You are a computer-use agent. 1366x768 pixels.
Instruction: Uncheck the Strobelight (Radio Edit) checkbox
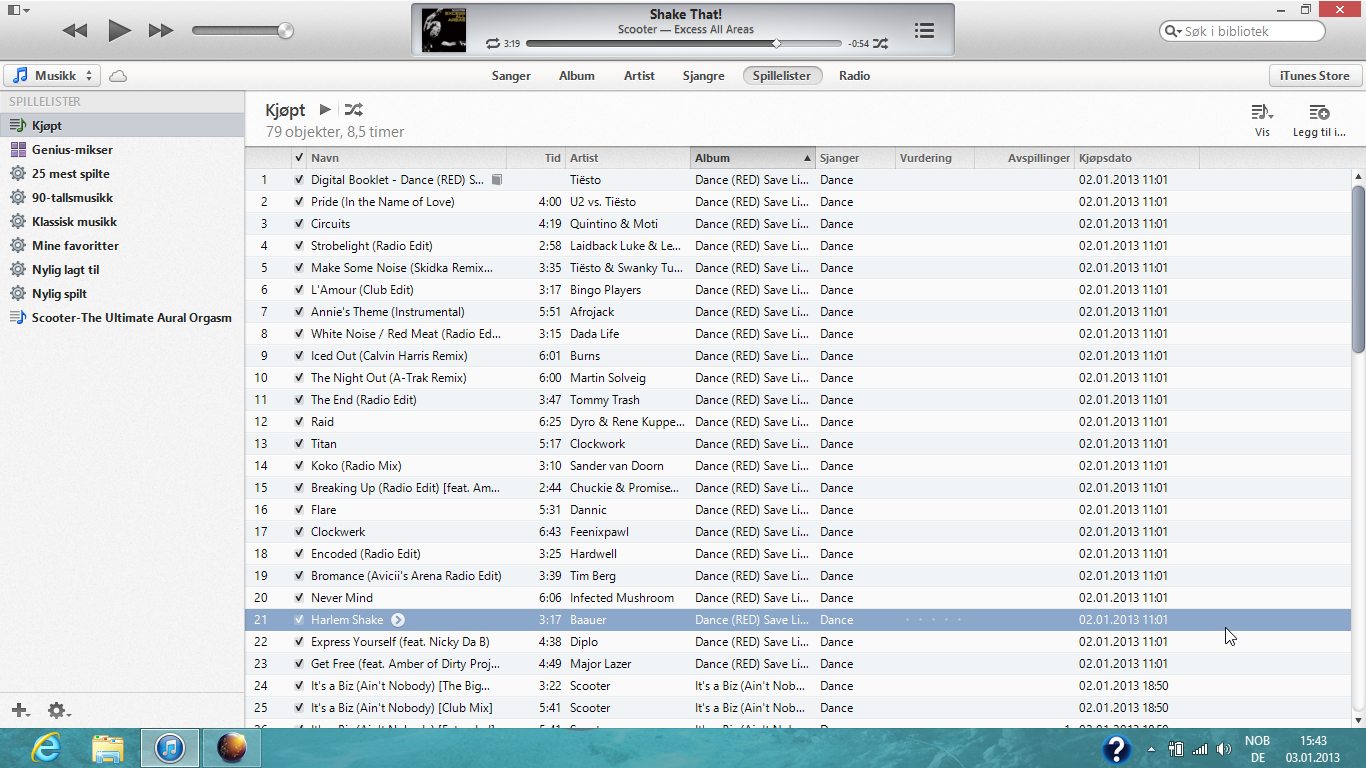299,246
